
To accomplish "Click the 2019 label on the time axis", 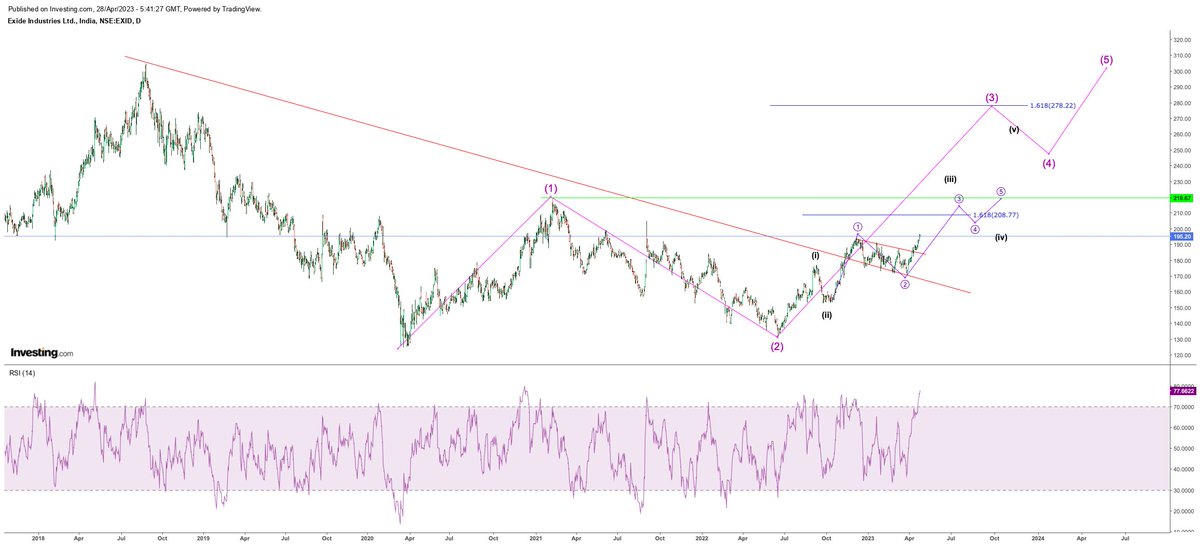I will point(203,537).
